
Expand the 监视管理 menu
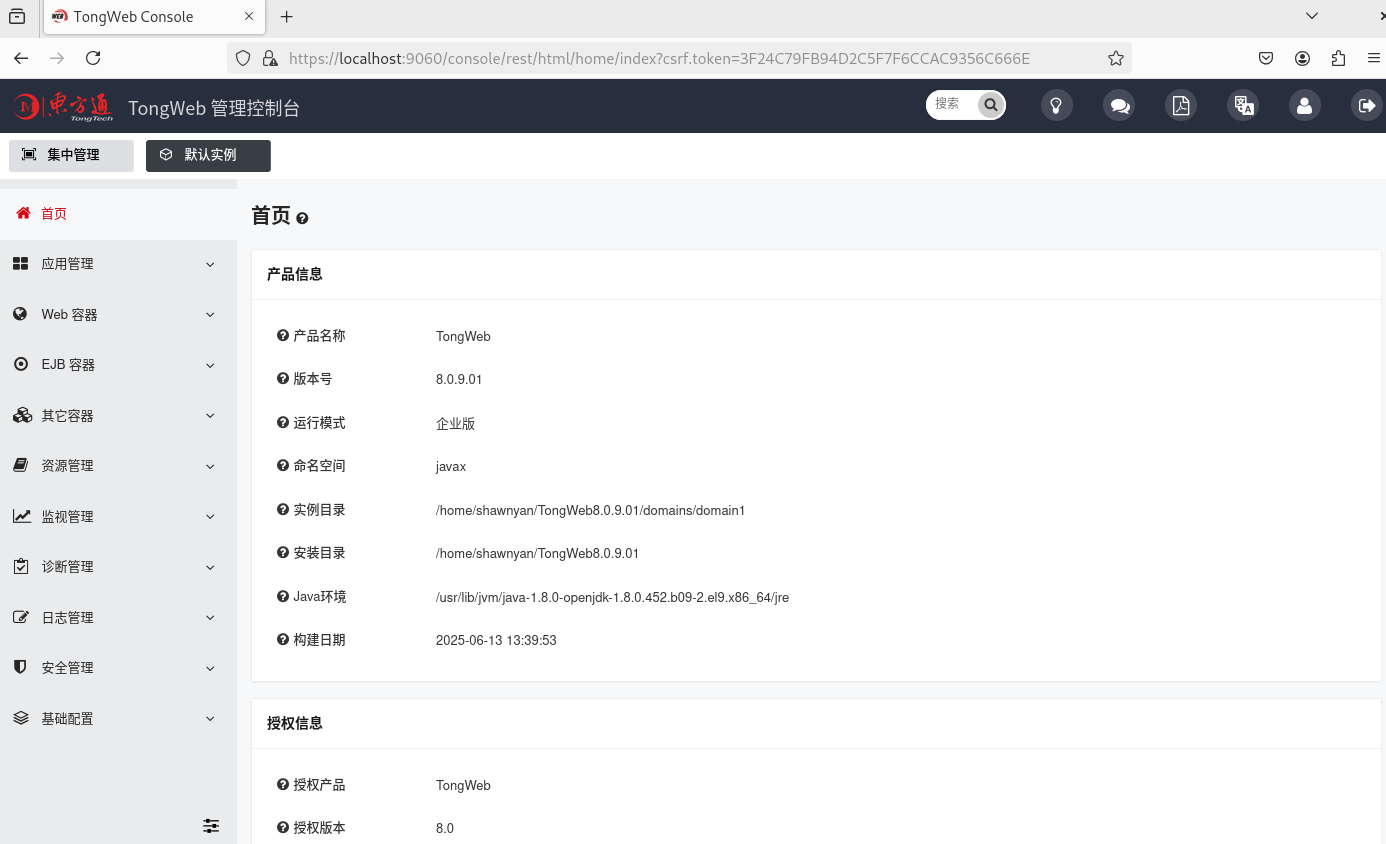(x=118, y=517)
